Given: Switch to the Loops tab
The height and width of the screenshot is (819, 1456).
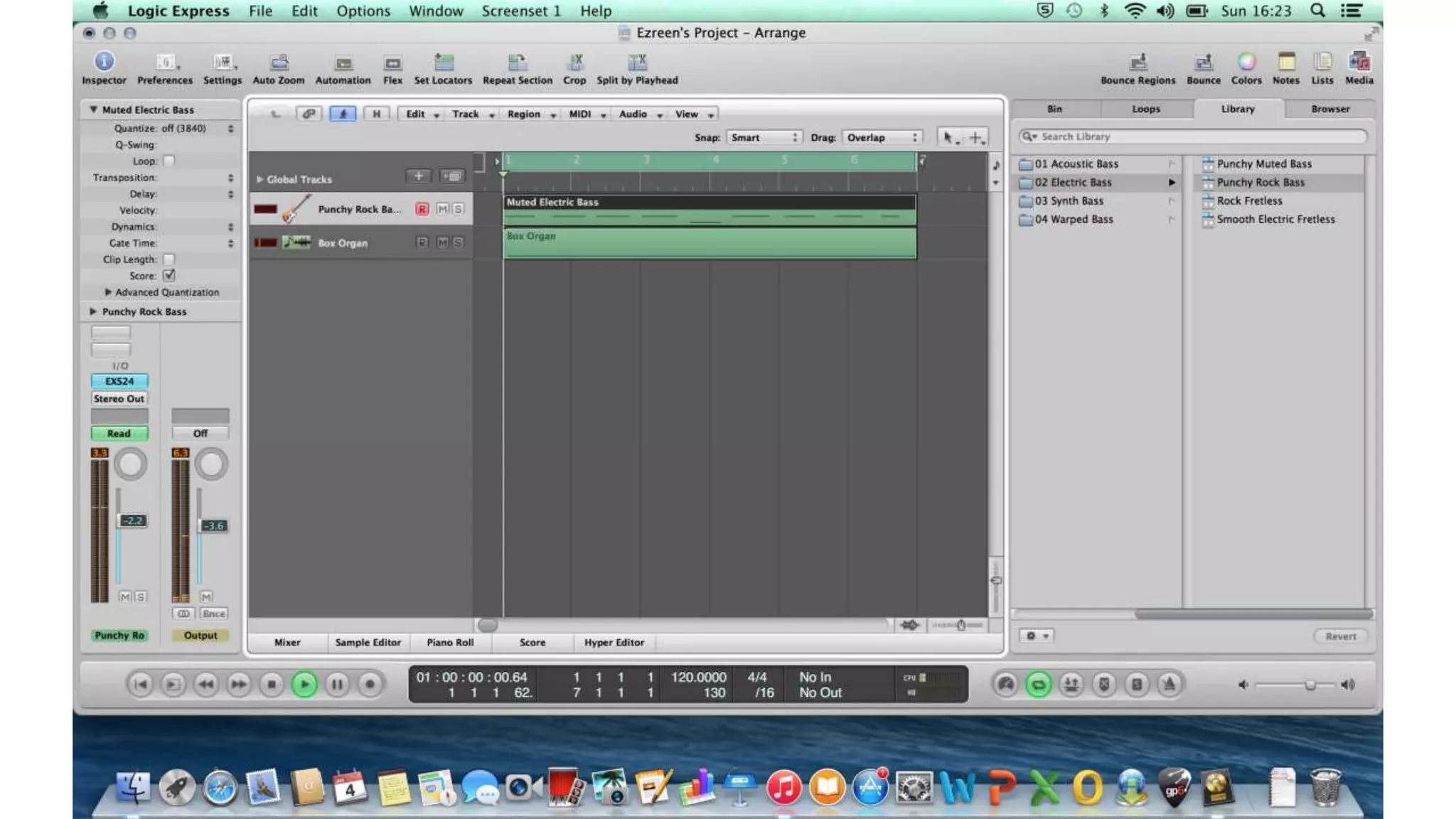Looking at the screenshot, I should [1145, 109].
